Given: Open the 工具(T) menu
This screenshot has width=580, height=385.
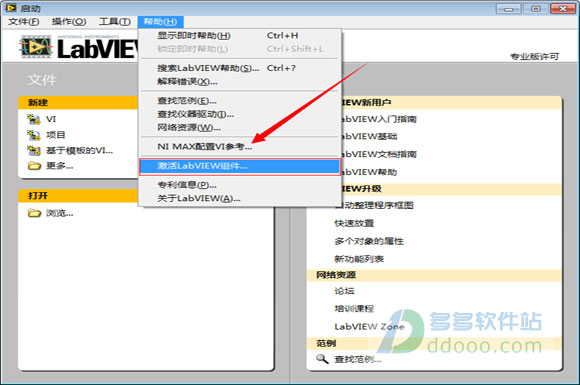Looking at the screenshot, I should click(115, 22).
